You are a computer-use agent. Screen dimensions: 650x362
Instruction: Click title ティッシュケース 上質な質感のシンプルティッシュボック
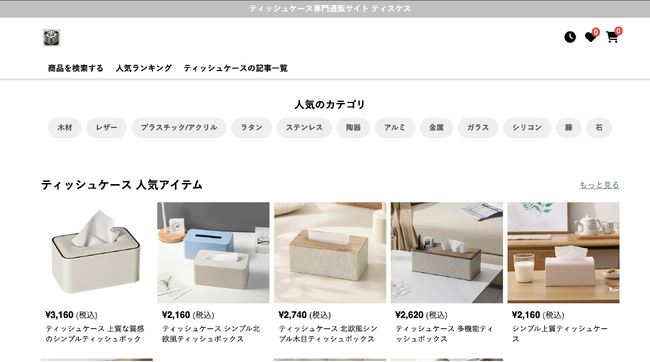click(95, 334)
